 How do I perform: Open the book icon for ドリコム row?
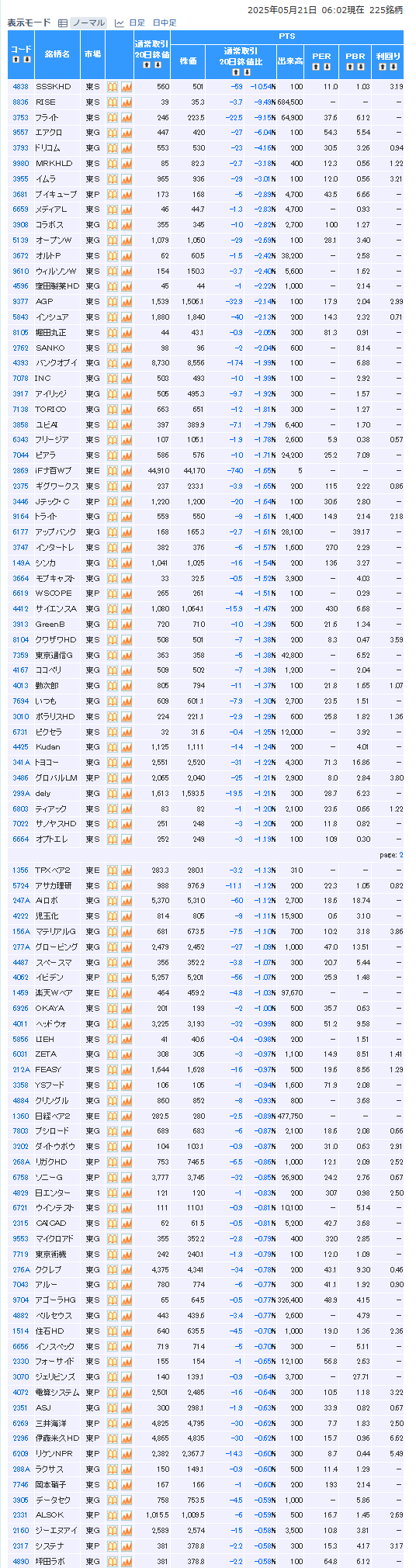point(112,148)
